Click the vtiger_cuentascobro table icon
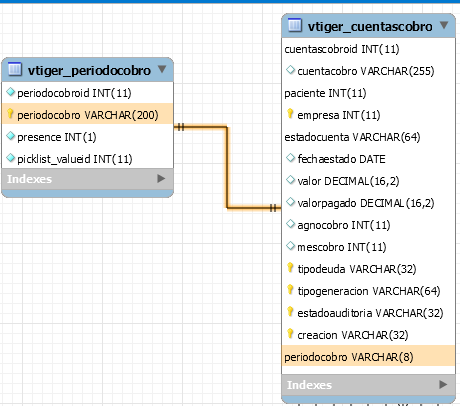 pos(295,25)
